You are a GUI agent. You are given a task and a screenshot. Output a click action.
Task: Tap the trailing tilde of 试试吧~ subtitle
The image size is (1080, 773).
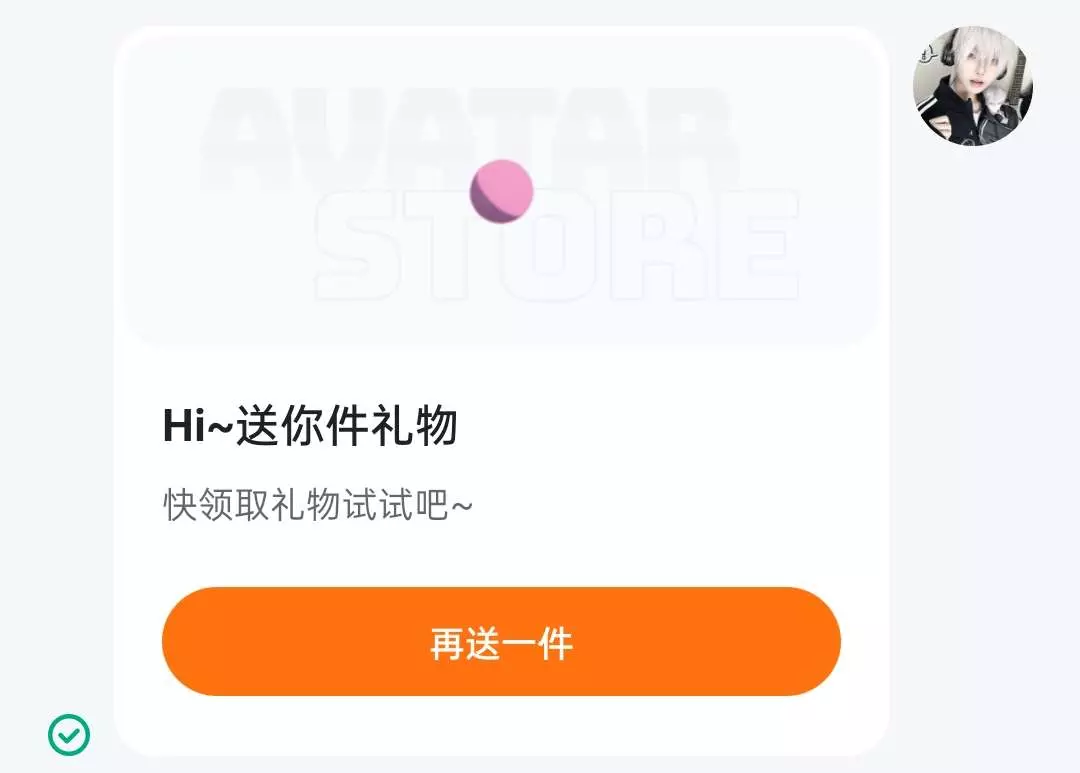tap(461, 506)
